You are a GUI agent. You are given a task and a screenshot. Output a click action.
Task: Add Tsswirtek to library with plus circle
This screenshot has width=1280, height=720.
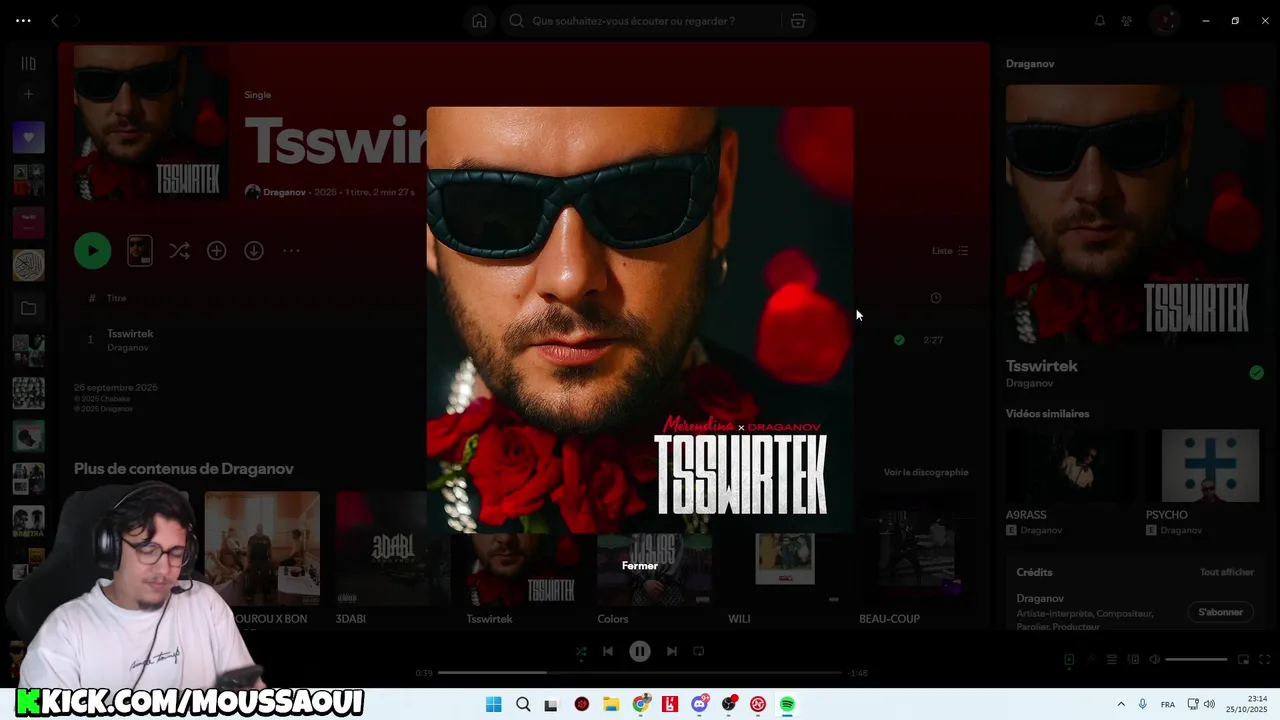click(x=217, y=251)
